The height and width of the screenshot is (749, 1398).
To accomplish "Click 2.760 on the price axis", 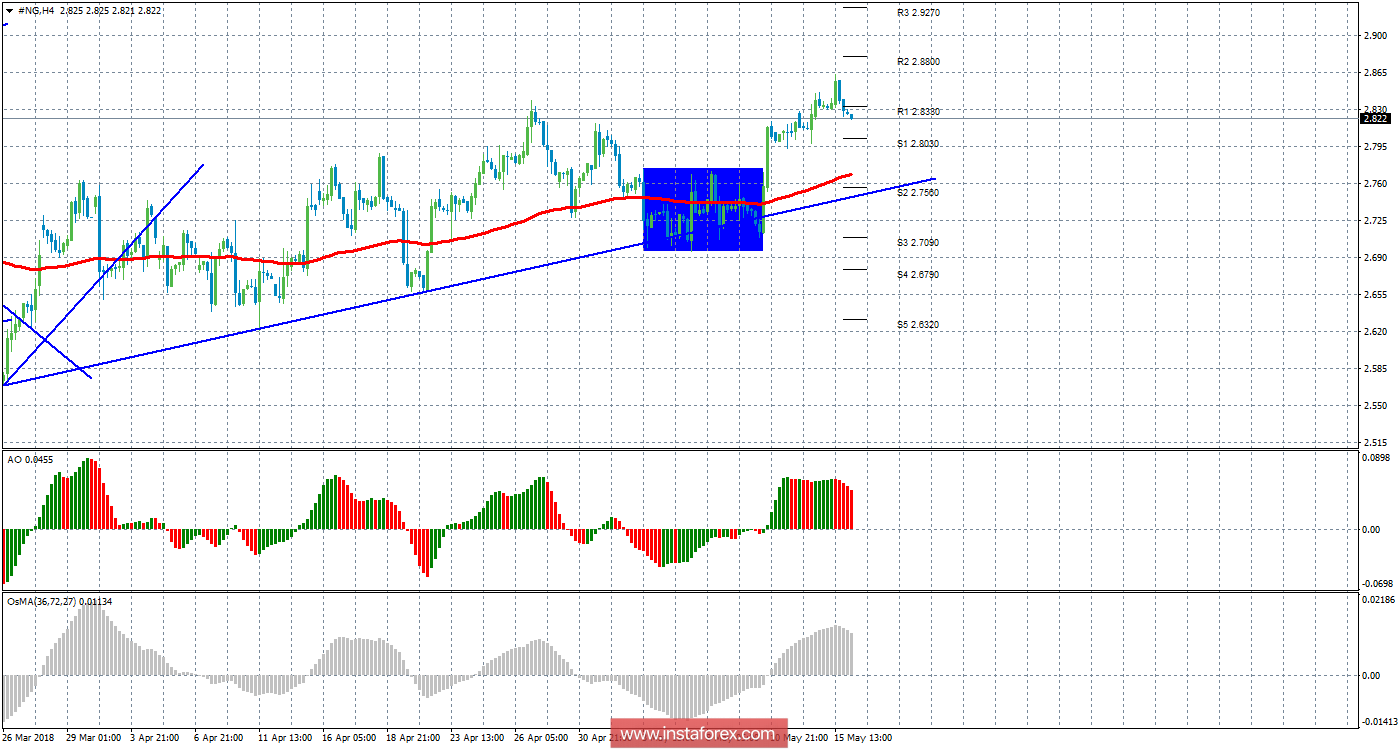I will (1376, 184).
